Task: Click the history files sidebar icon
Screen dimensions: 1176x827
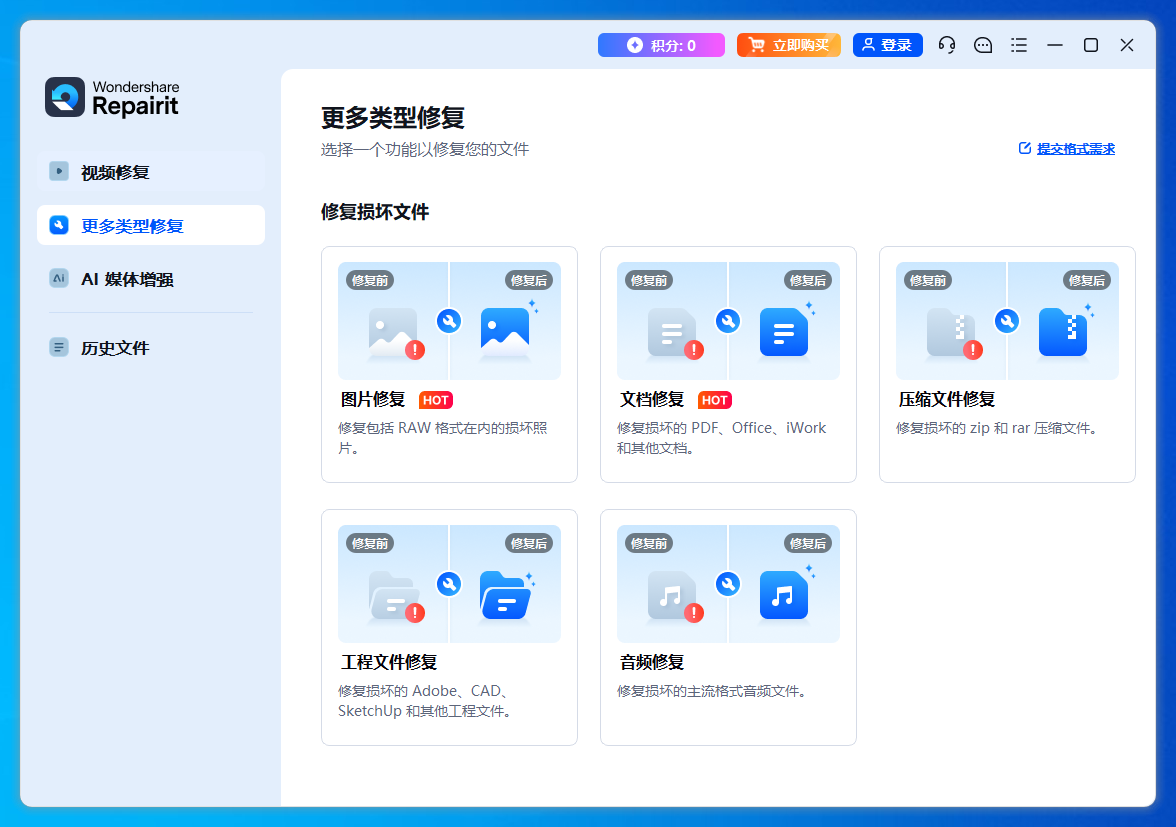Action: pos(58,345)
